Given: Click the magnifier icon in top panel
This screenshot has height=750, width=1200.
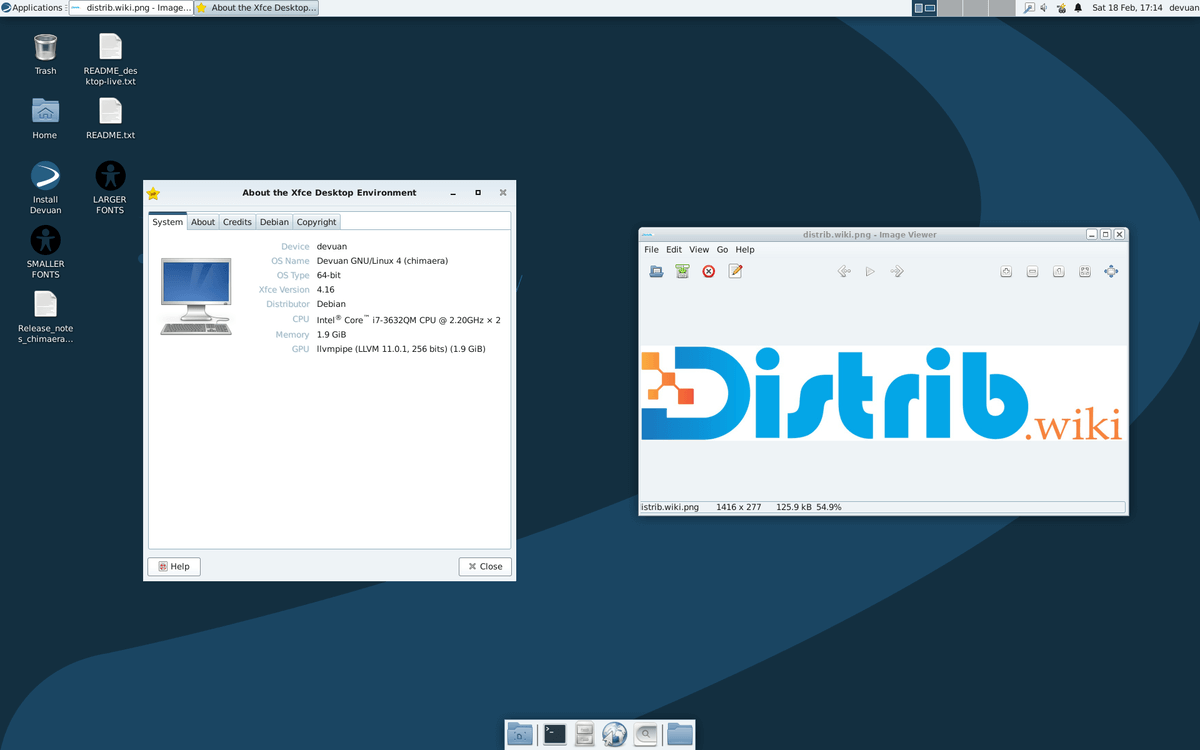Looking at the screenshot, I should click(x=1028, y=8).
